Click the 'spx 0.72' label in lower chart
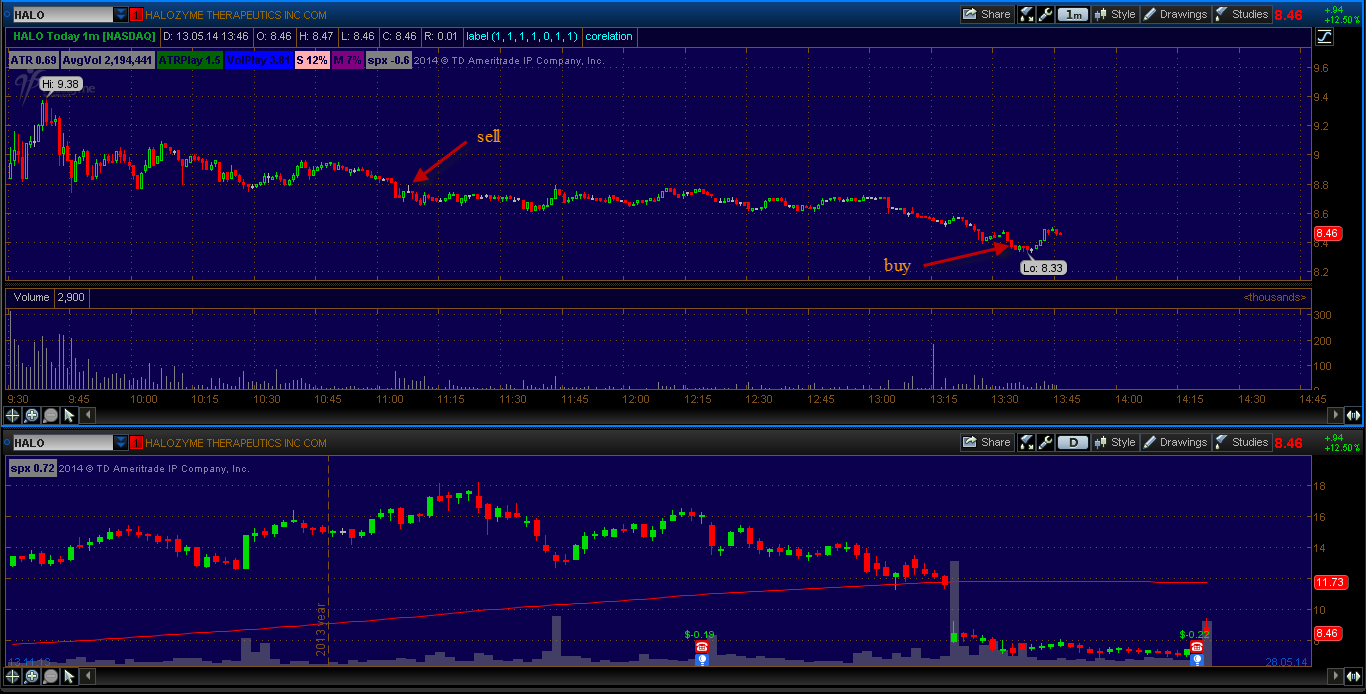 (x=32, y=467)
